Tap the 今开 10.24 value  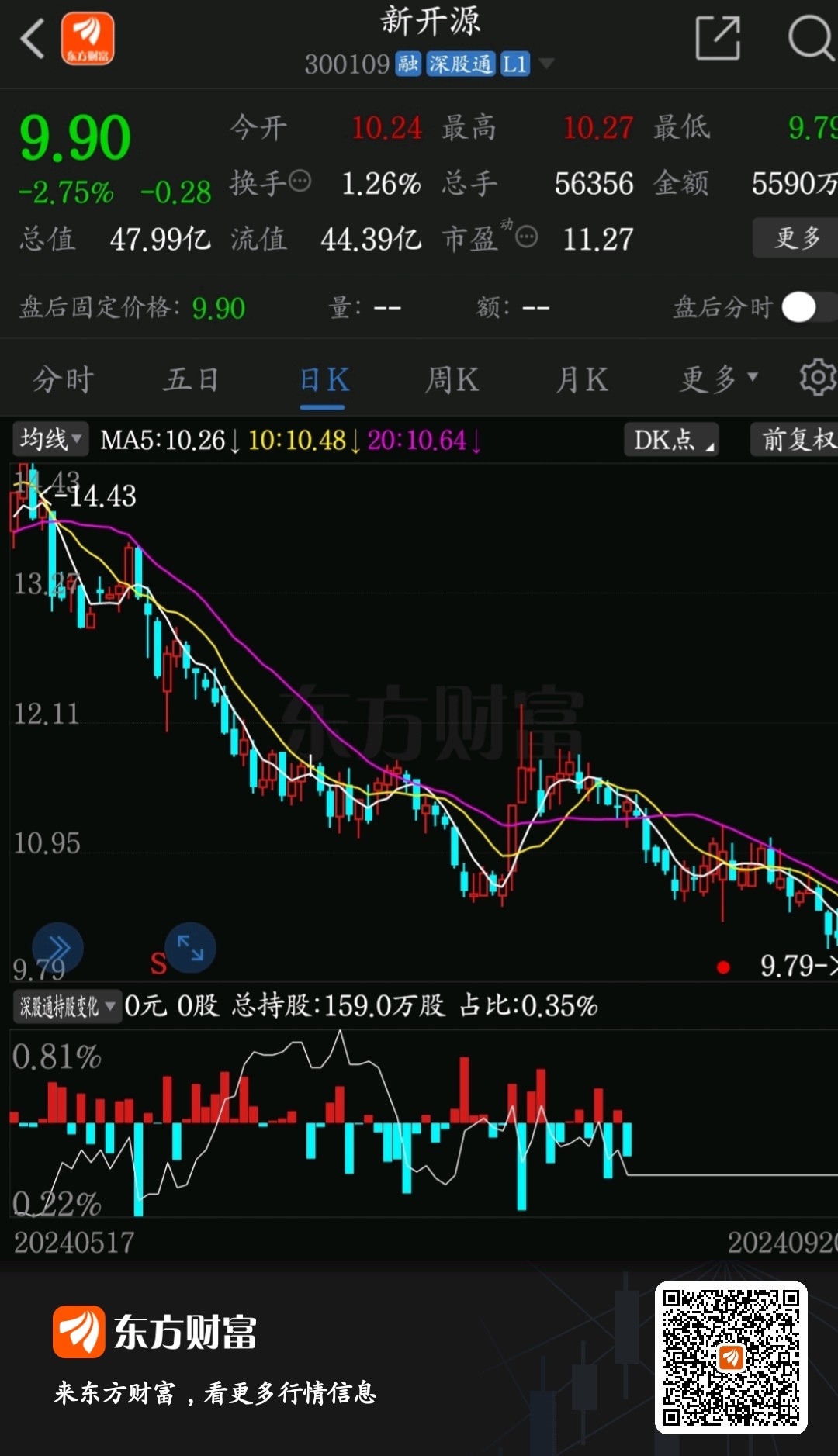[386, 128]
